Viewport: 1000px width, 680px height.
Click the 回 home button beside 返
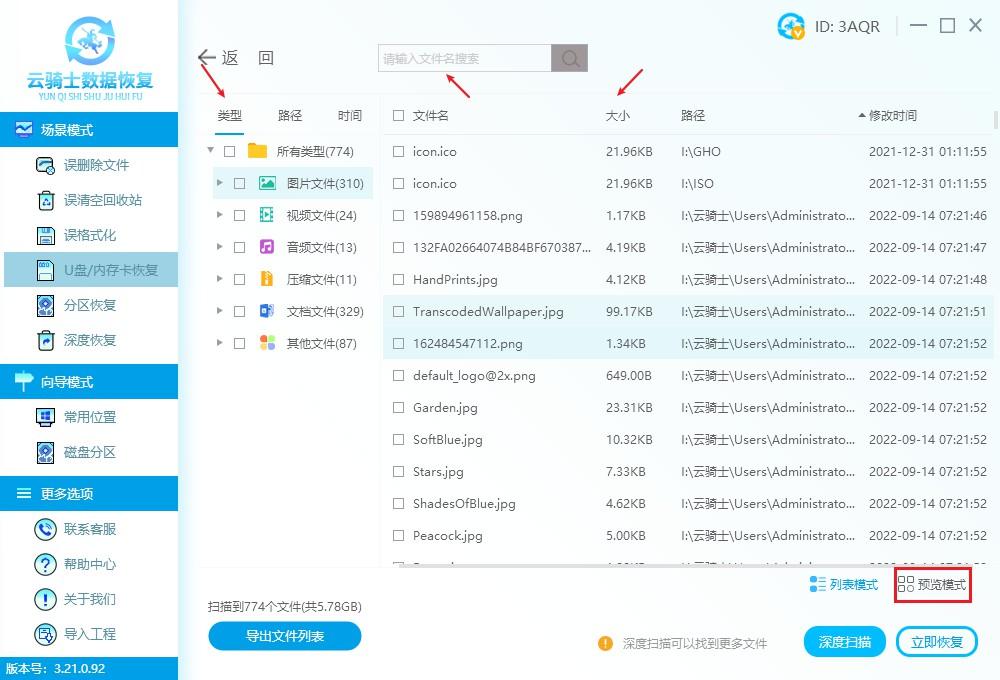tap(266, 58)
